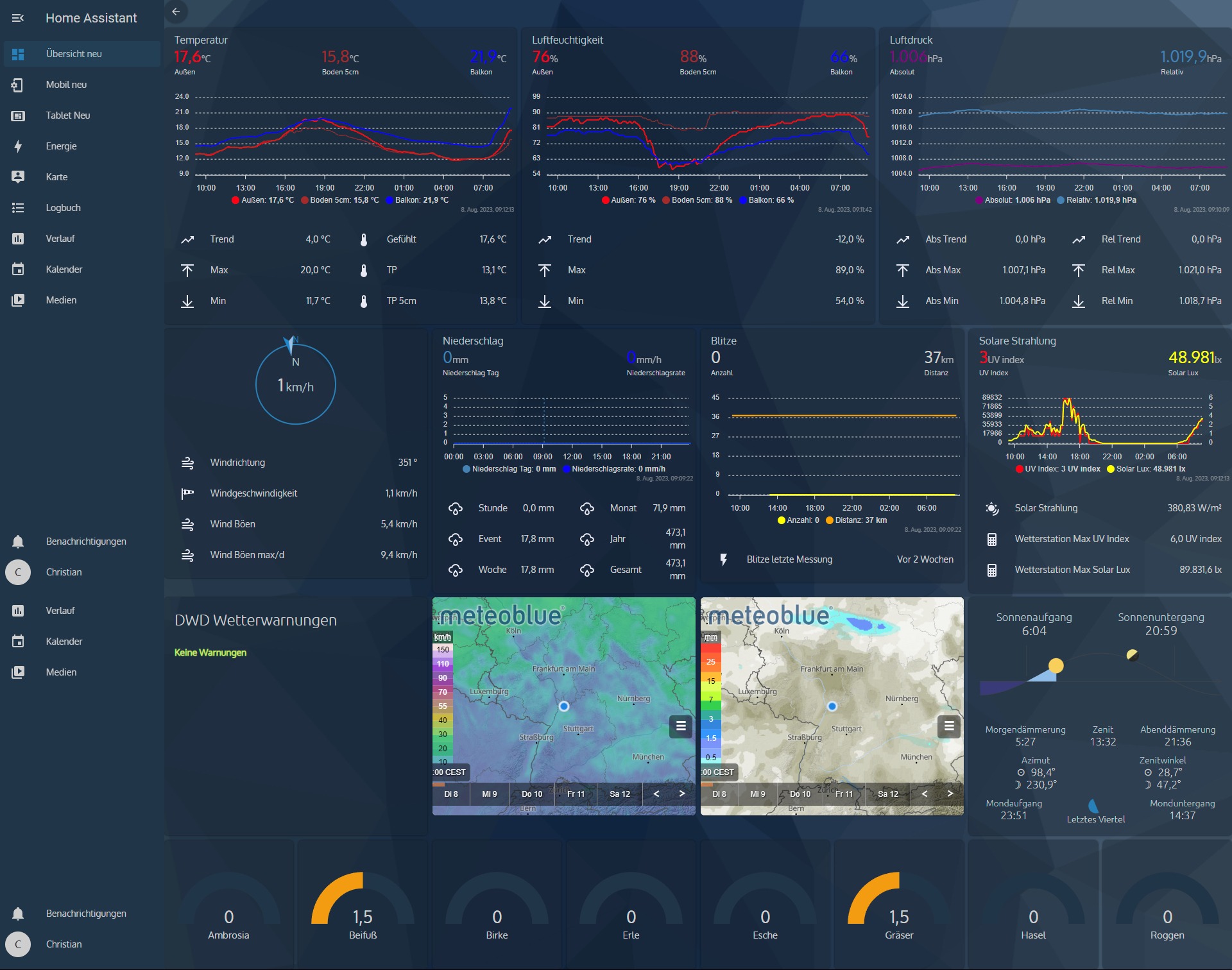The height and width of the screenshot is (970, 1232).
Task: Click the Rel Trend icon
Action: pos(1079,239)
